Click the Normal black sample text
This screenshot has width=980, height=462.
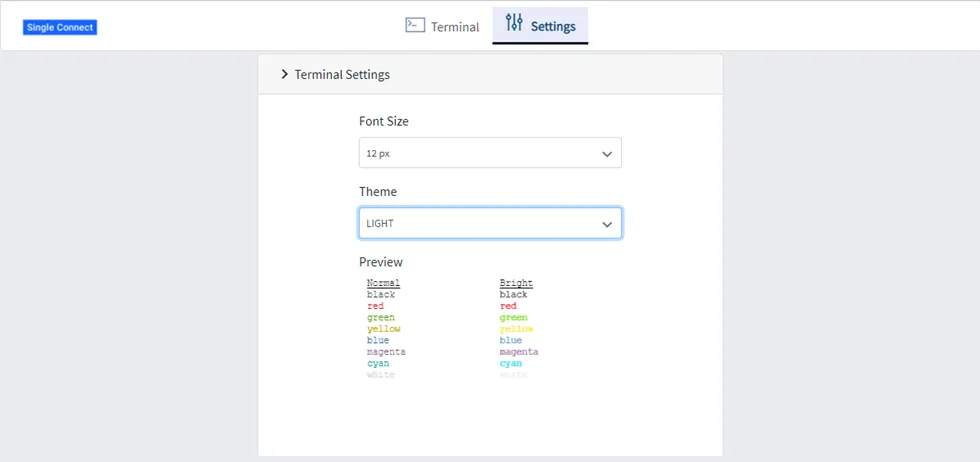click(381, 294)
